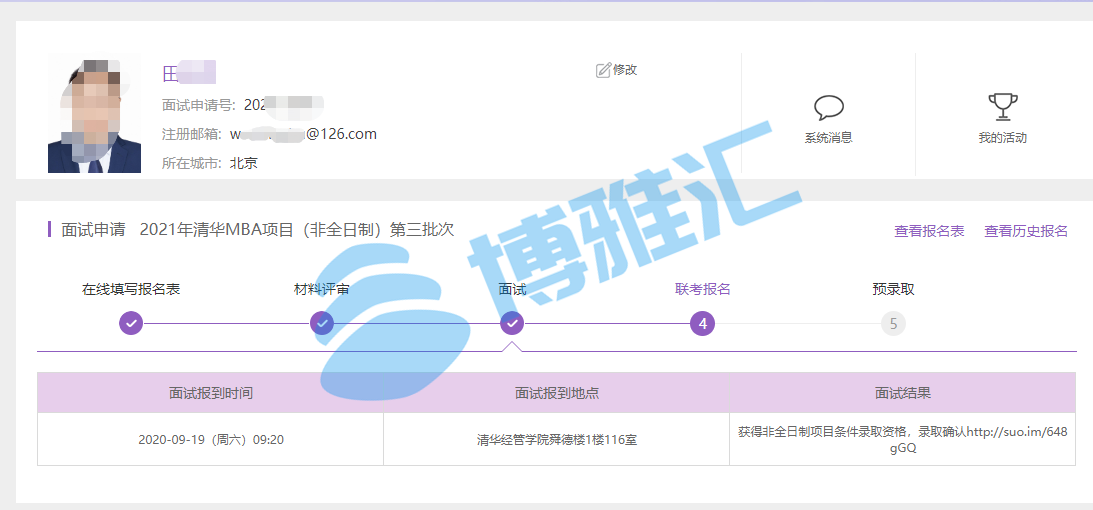Click the applicant profile photo

click(94, 116)
